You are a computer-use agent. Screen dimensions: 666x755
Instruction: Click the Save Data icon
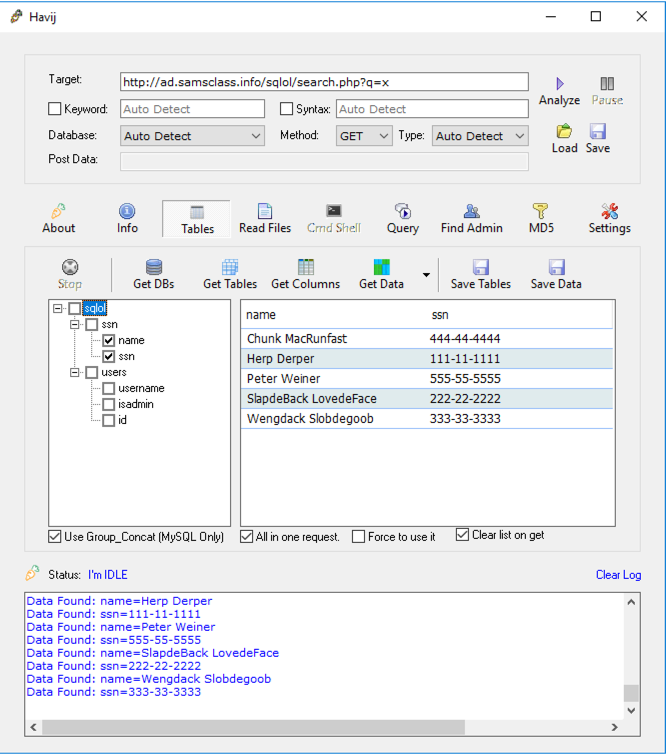556,267
